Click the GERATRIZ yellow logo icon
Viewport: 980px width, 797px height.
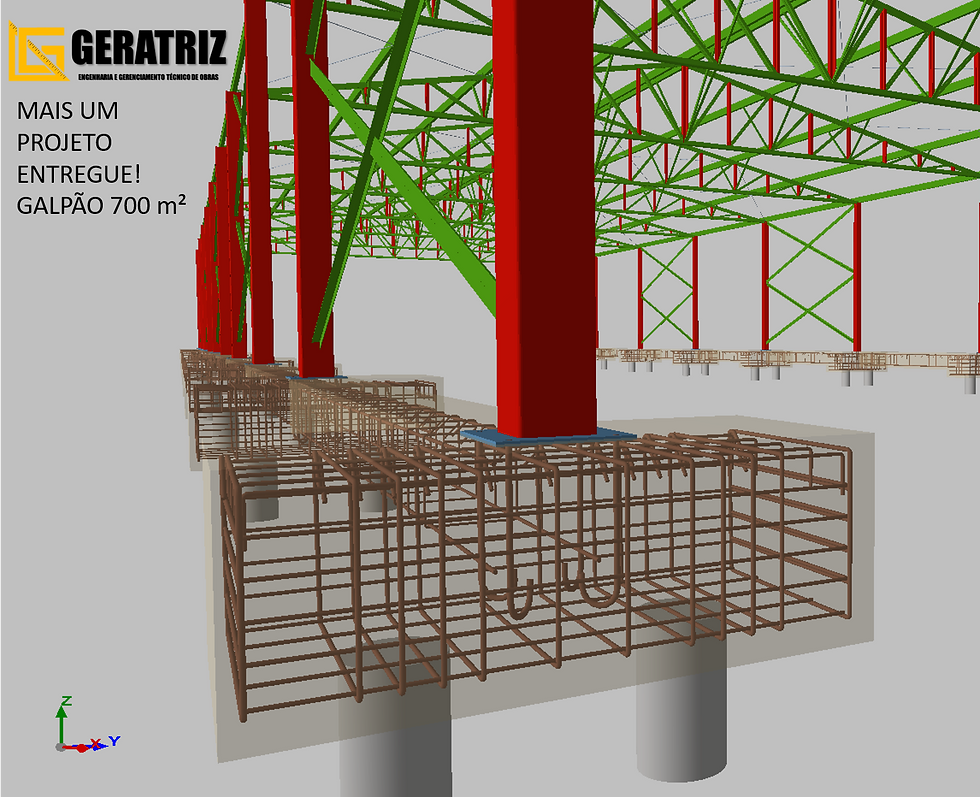pos(38,51)
